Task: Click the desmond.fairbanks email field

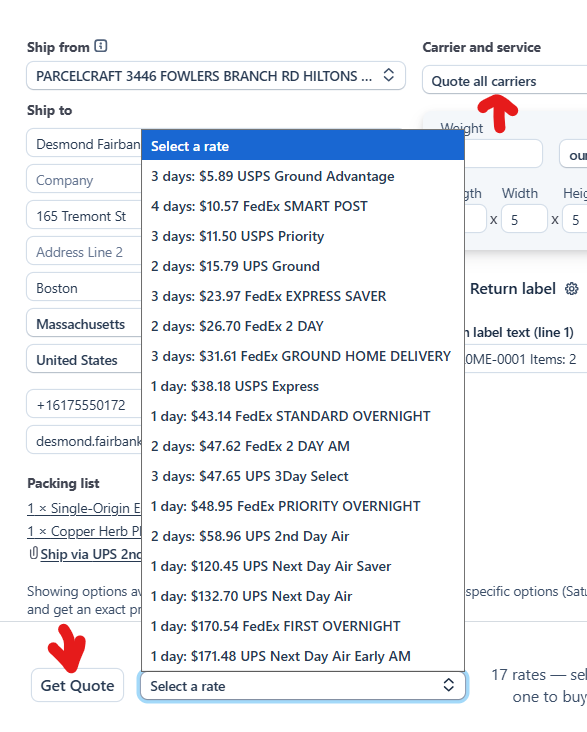Action: pos(84,441)
